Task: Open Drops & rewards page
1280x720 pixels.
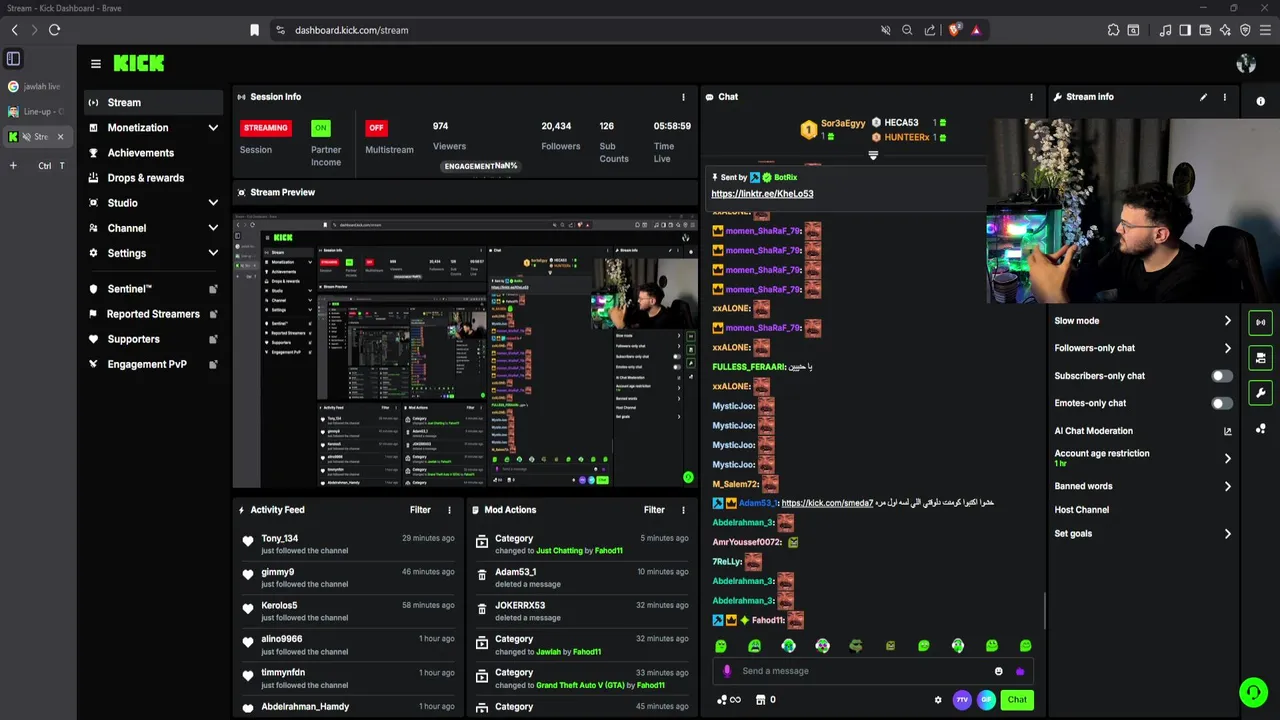Action: (x=151, y=178)
